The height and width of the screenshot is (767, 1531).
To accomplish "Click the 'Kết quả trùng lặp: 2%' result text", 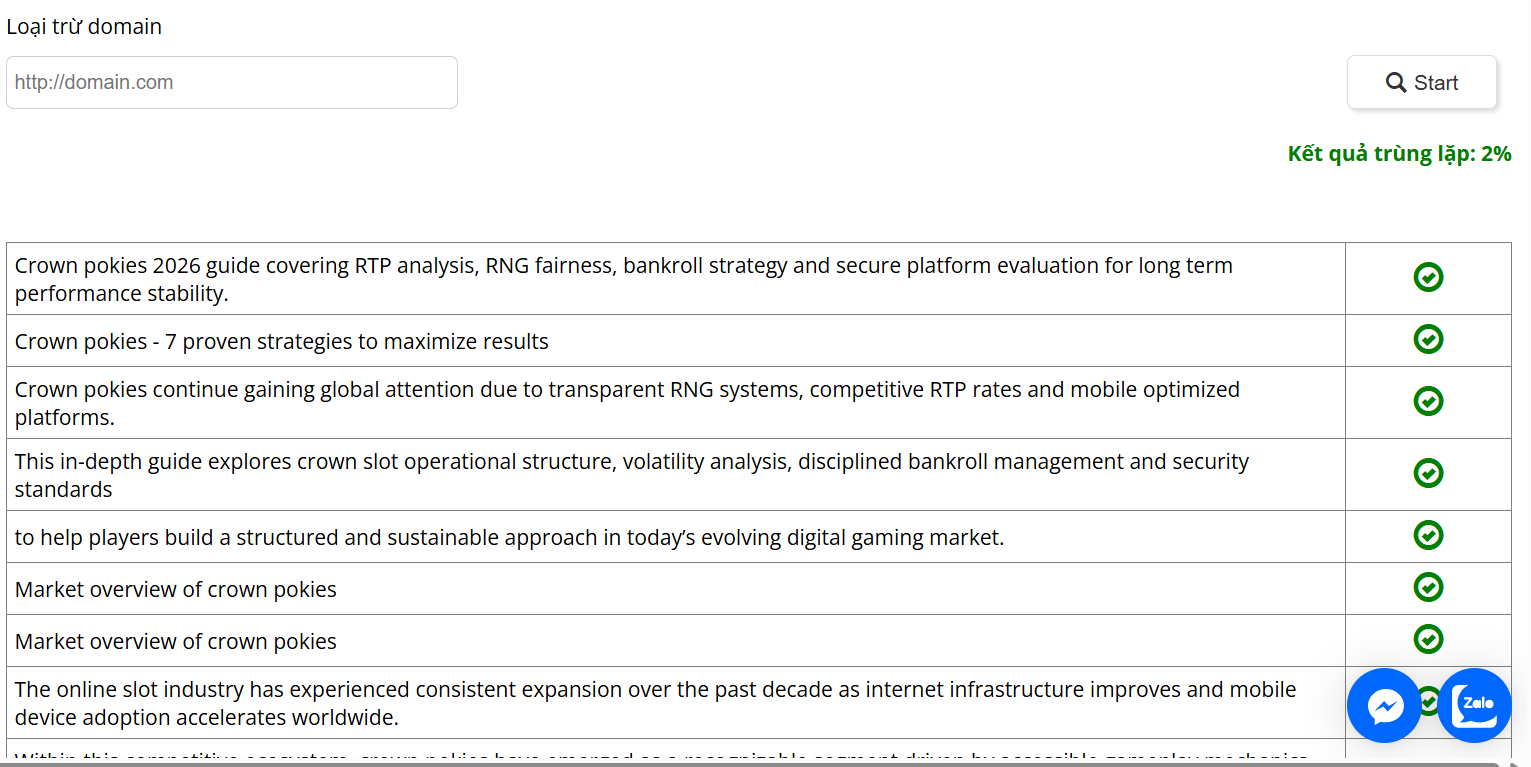I will click(1399, 154).
